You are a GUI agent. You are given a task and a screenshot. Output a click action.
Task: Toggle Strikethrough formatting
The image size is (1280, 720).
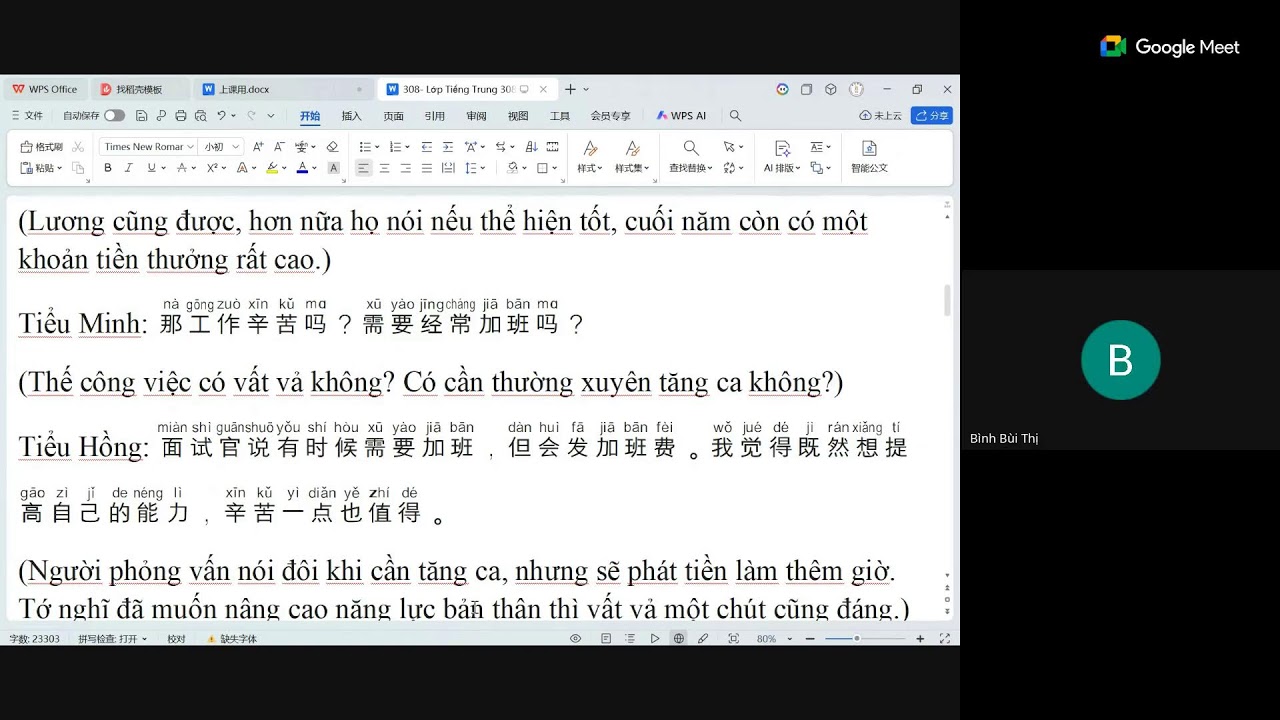click(x=182, y=168)
